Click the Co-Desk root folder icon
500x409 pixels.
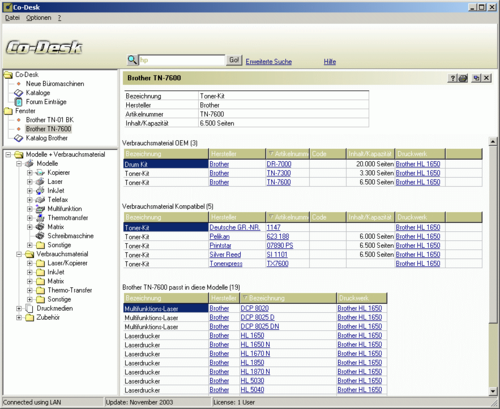[x=8, y=75]
